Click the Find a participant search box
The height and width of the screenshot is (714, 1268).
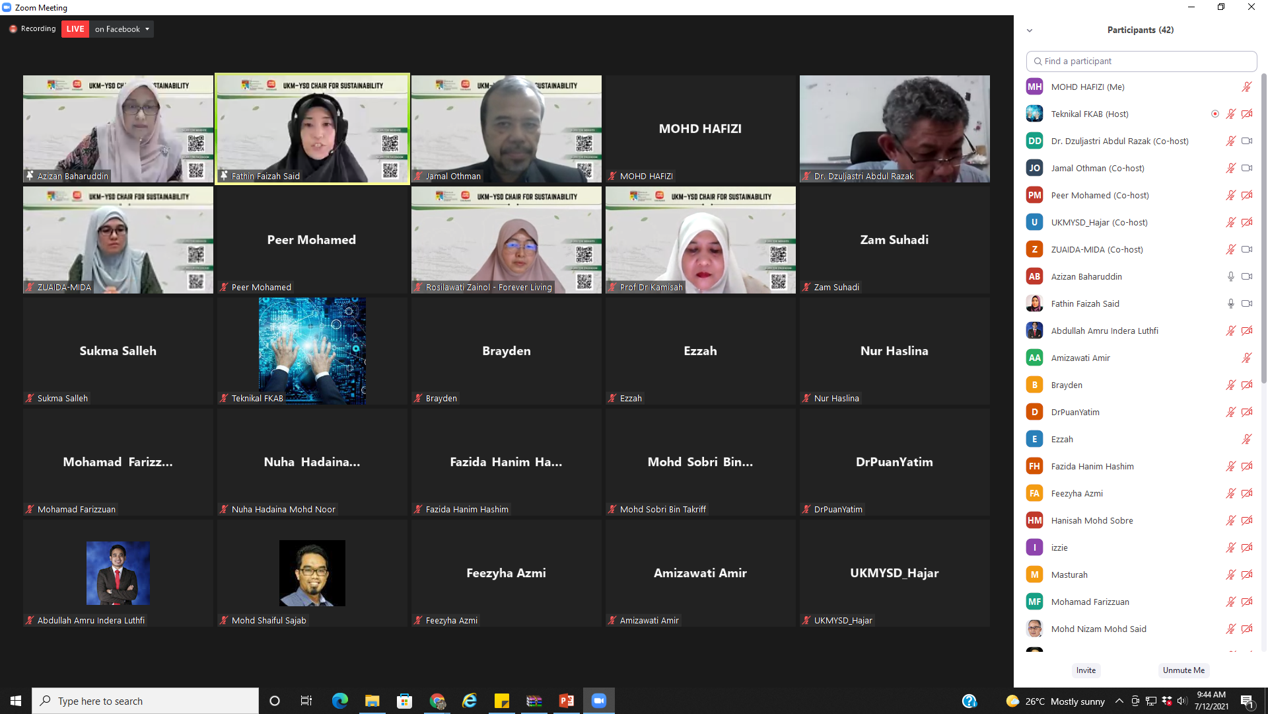point(1141,61)
